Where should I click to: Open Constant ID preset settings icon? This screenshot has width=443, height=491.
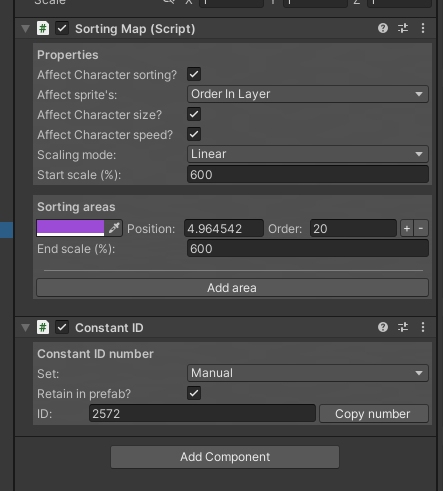(403, 327)
